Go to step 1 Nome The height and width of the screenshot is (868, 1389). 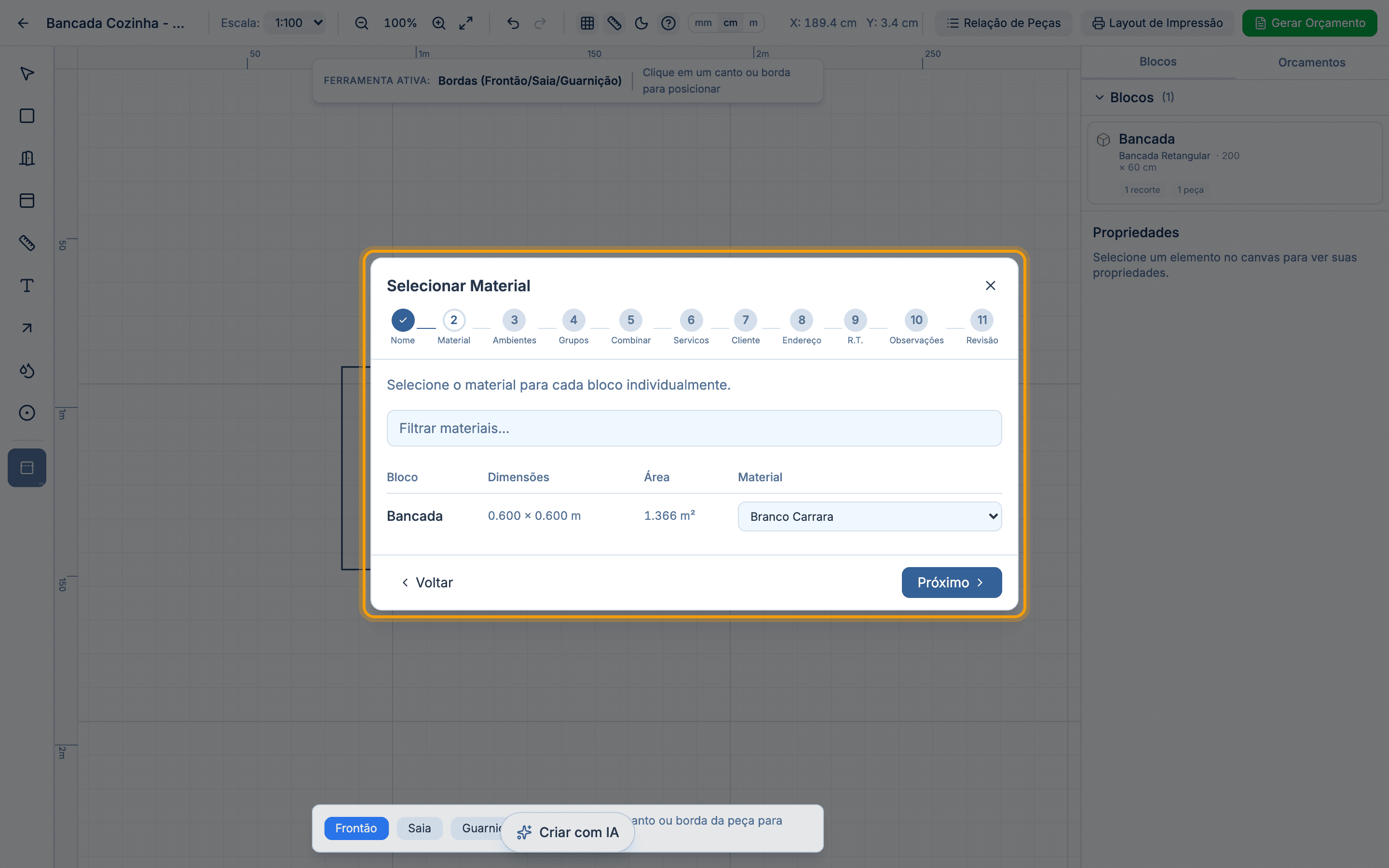[403, 327]
